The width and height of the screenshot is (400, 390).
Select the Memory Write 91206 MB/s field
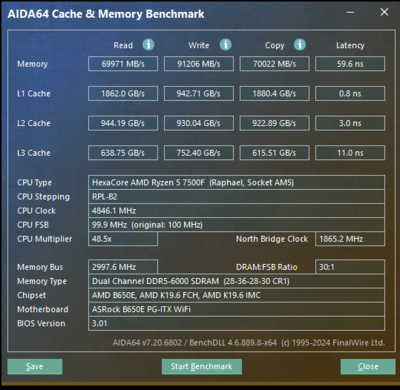coord(199,64)
